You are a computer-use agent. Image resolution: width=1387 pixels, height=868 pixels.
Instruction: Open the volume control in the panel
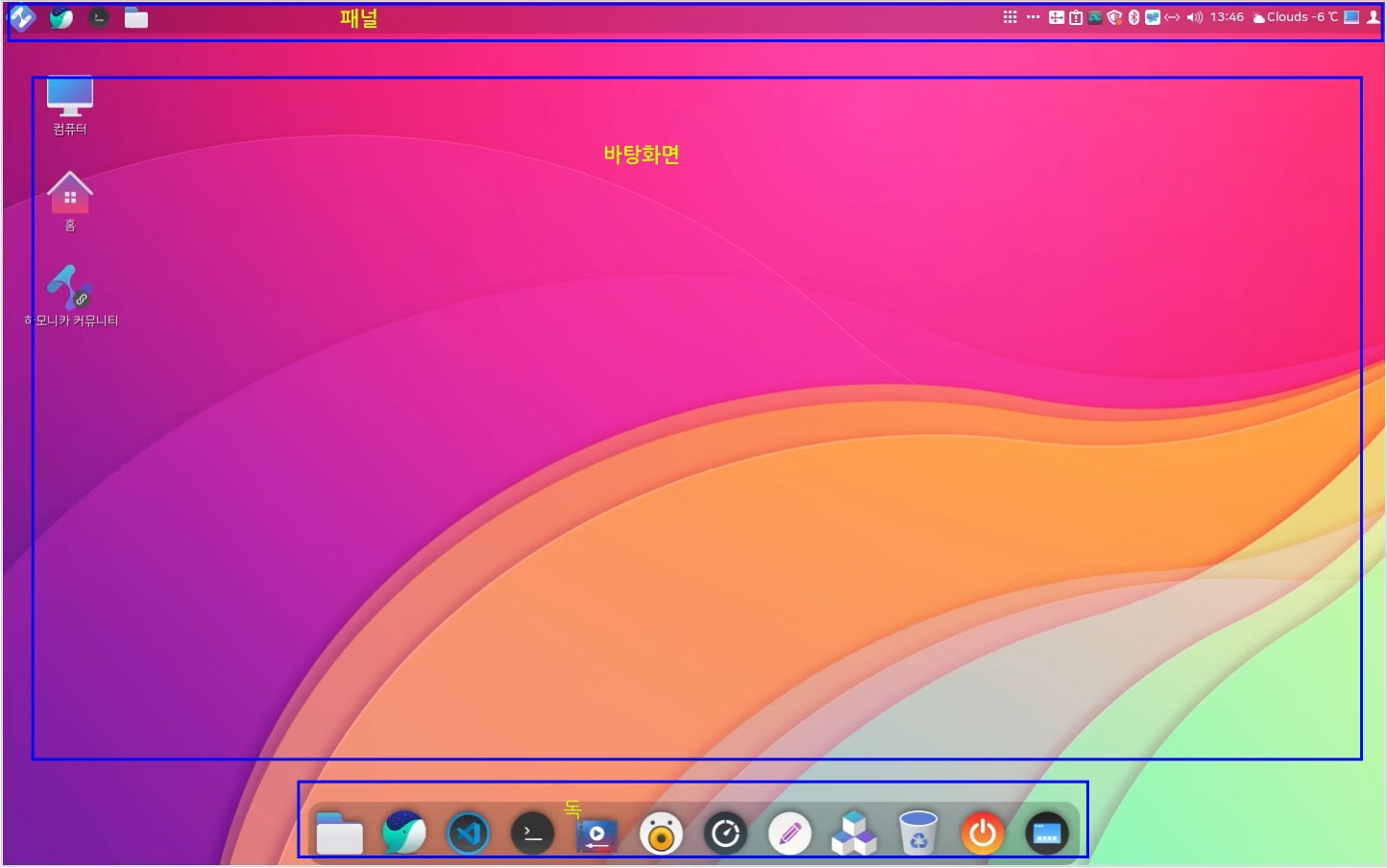1194,17
